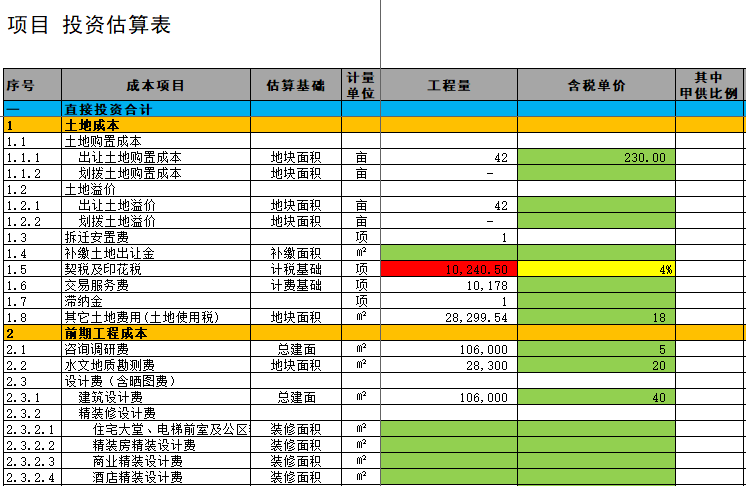Select the quantity value 28,299.54
This screenshot has height=486, width=746.
[448, 317]
